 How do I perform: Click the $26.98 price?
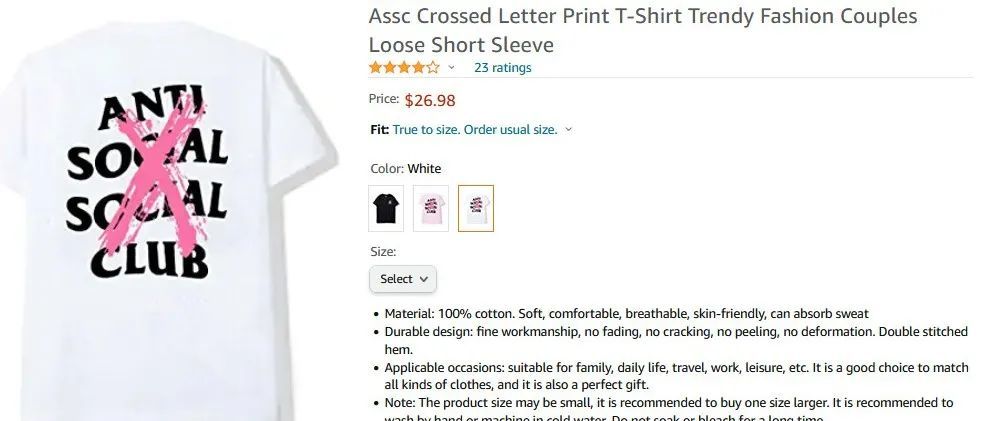(430, 99)
